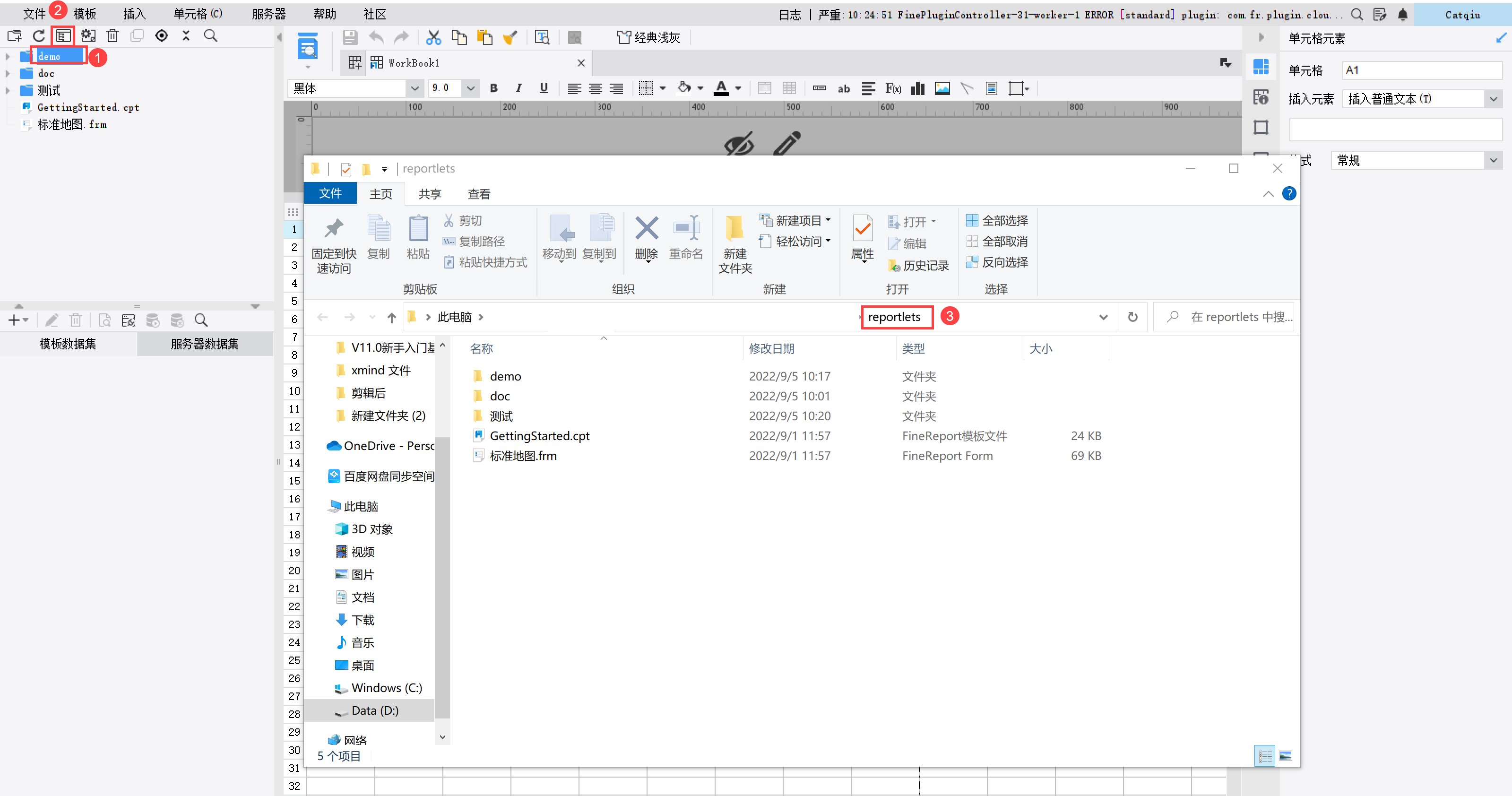Image resolution: width=1512 pixels, height=796 pixels.
Task: Toggle Italic formatting button
Action: coord(518,89)
